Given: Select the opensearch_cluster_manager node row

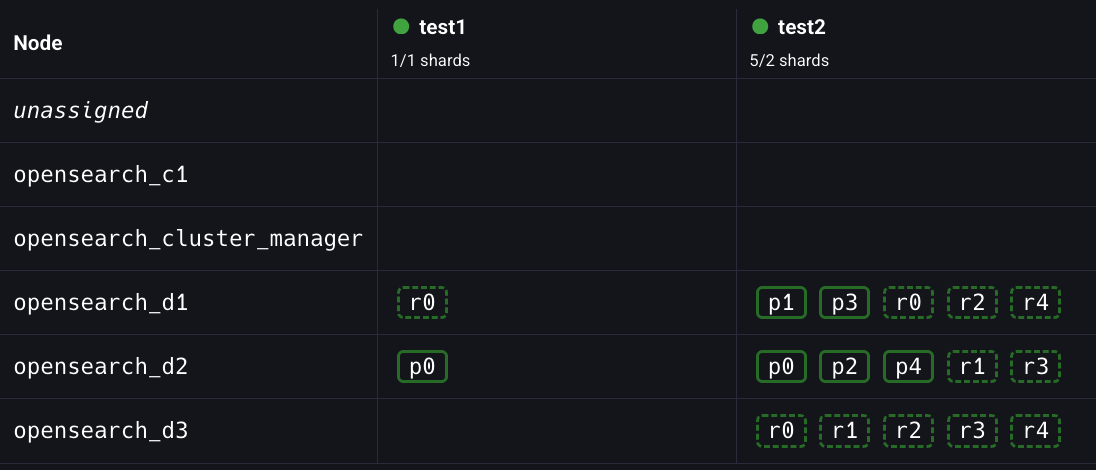Looking at the screenshot, I should click(188, 239).
